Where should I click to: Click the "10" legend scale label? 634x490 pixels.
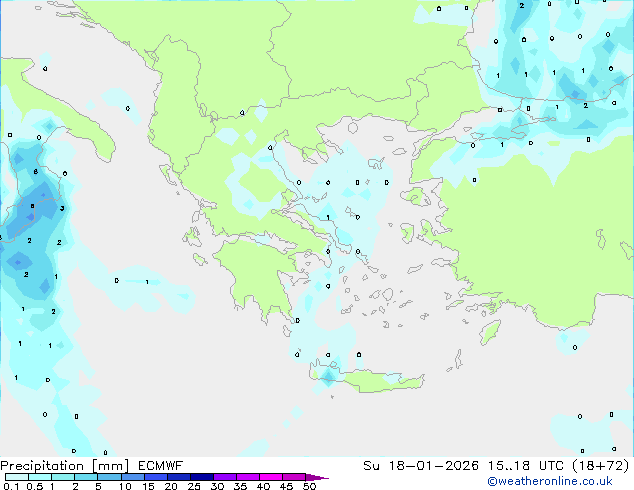point(125,486)
